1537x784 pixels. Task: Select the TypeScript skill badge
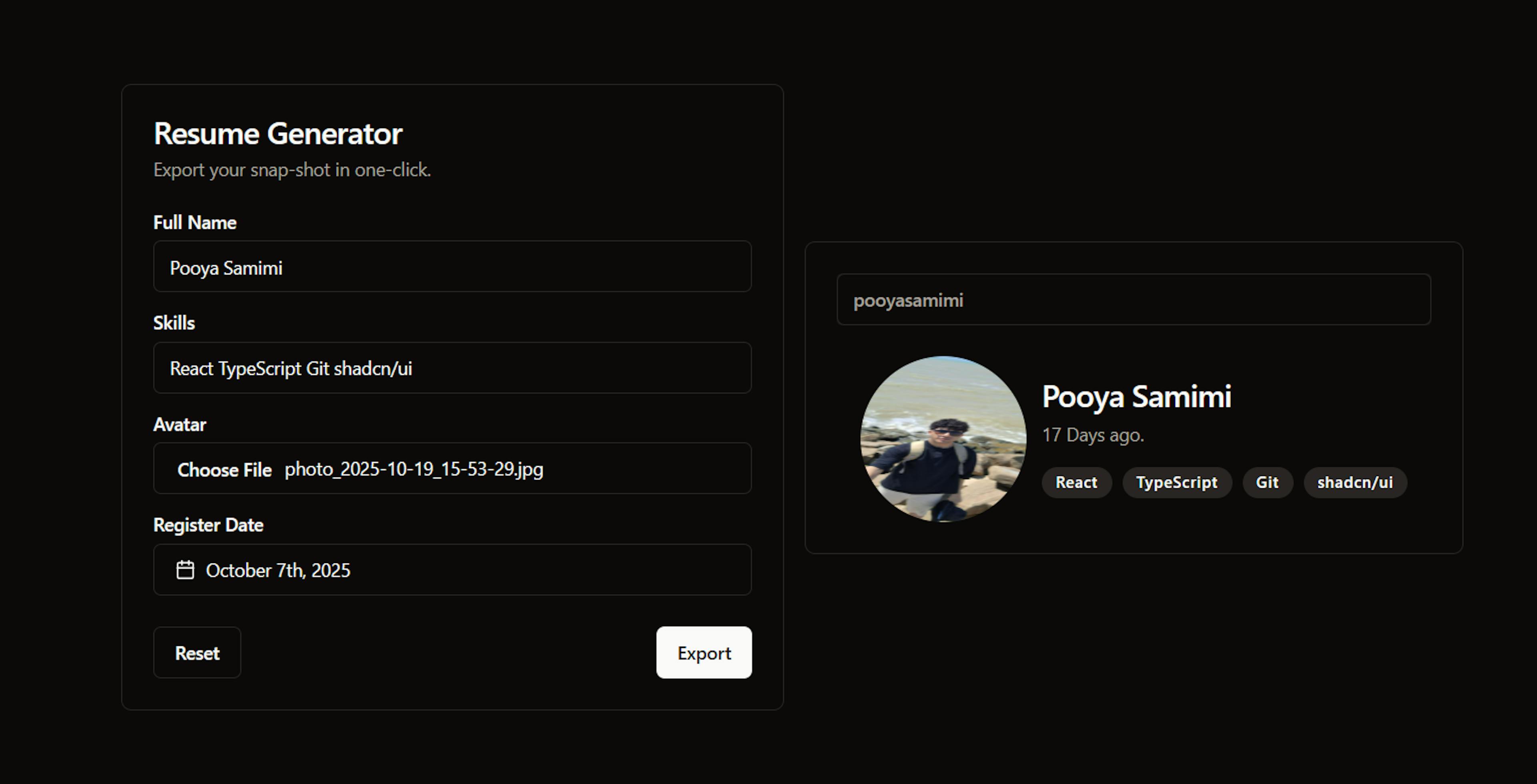point(1177,482)
